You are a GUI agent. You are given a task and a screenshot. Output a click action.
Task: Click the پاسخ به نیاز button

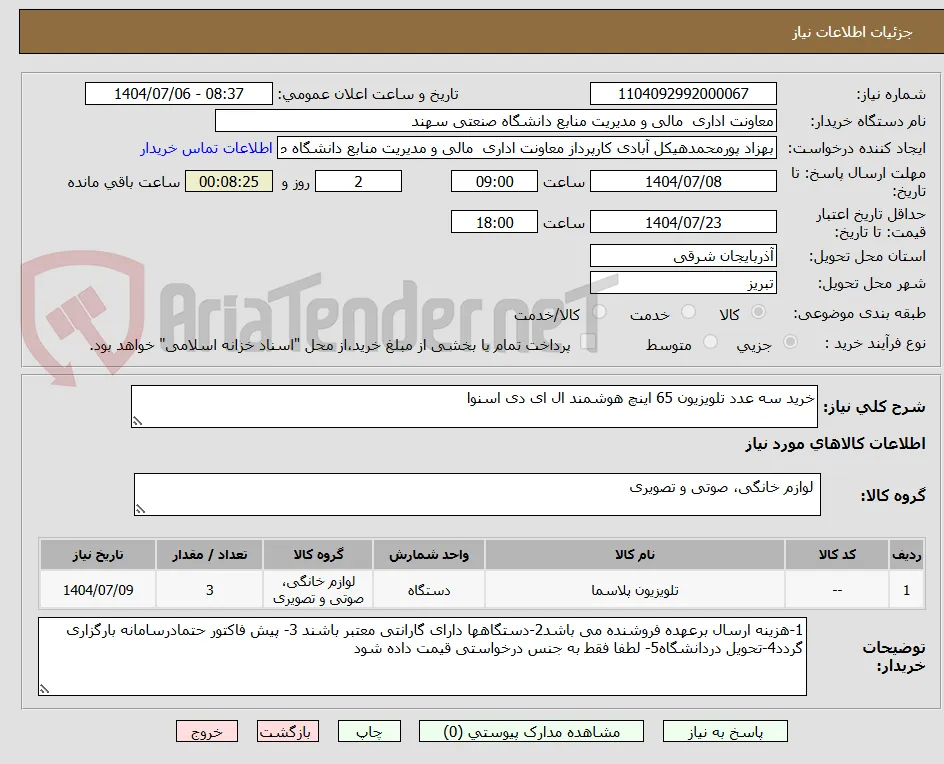(x=725, y=731)
